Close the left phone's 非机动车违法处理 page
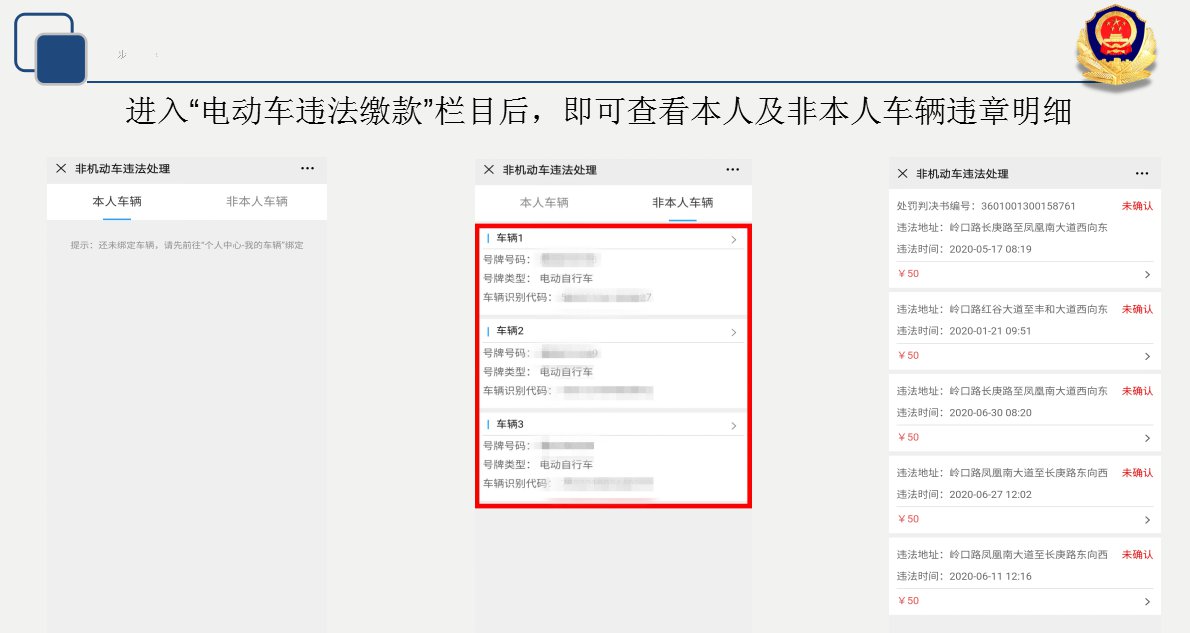 [61, 169]
